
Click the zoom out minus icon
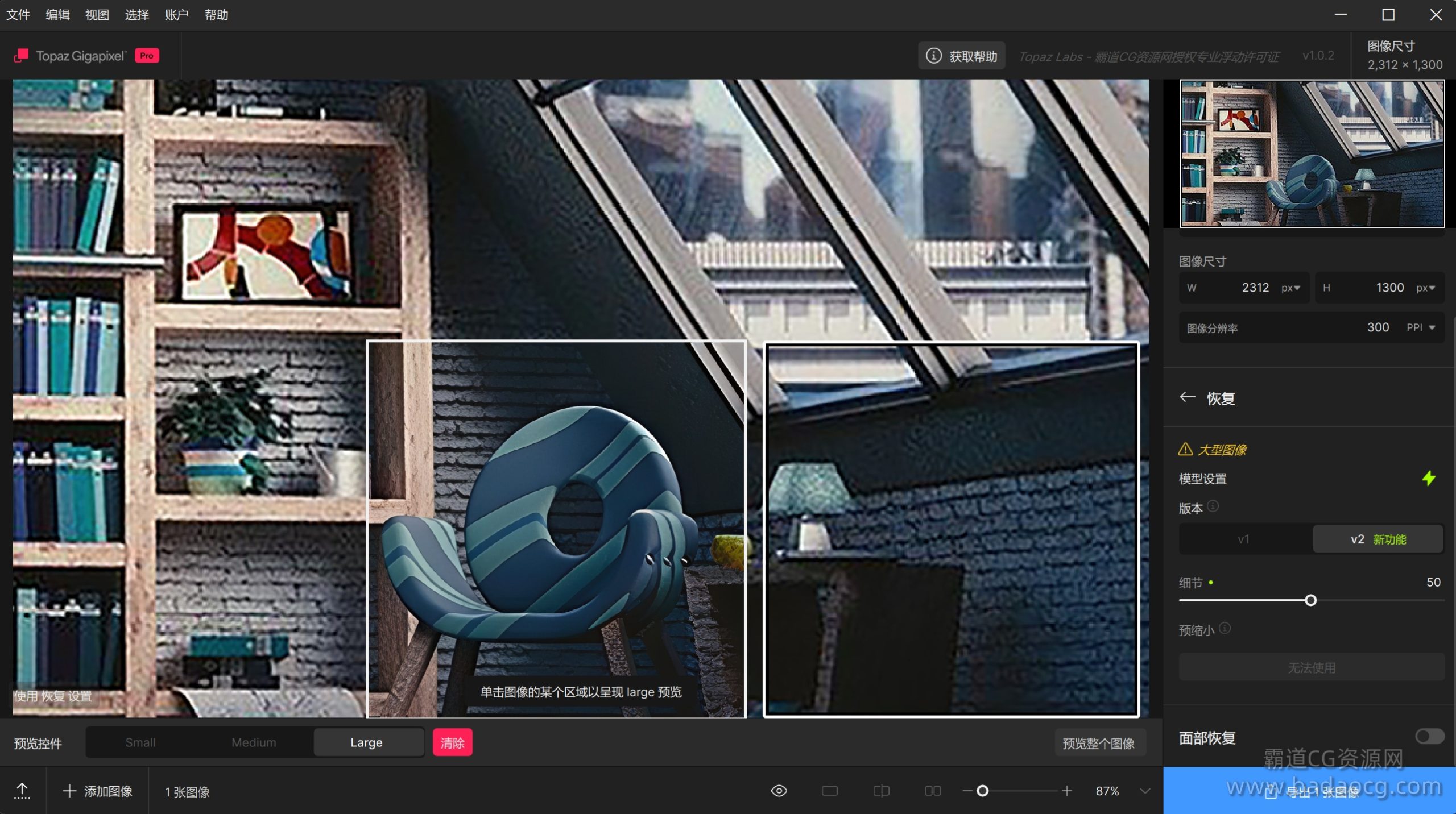coord(967,791)
